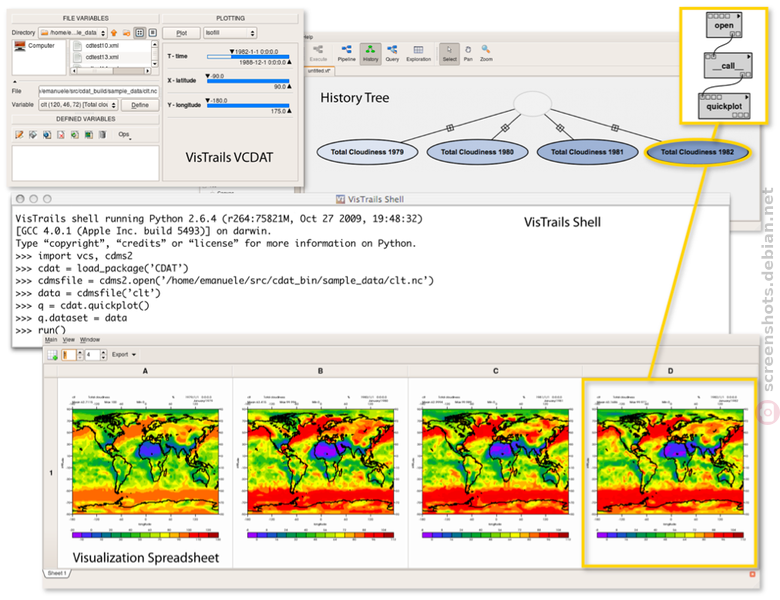780x600 pixels.
Task: Click the edit variable pencil icon
Action: coord(19,134)
